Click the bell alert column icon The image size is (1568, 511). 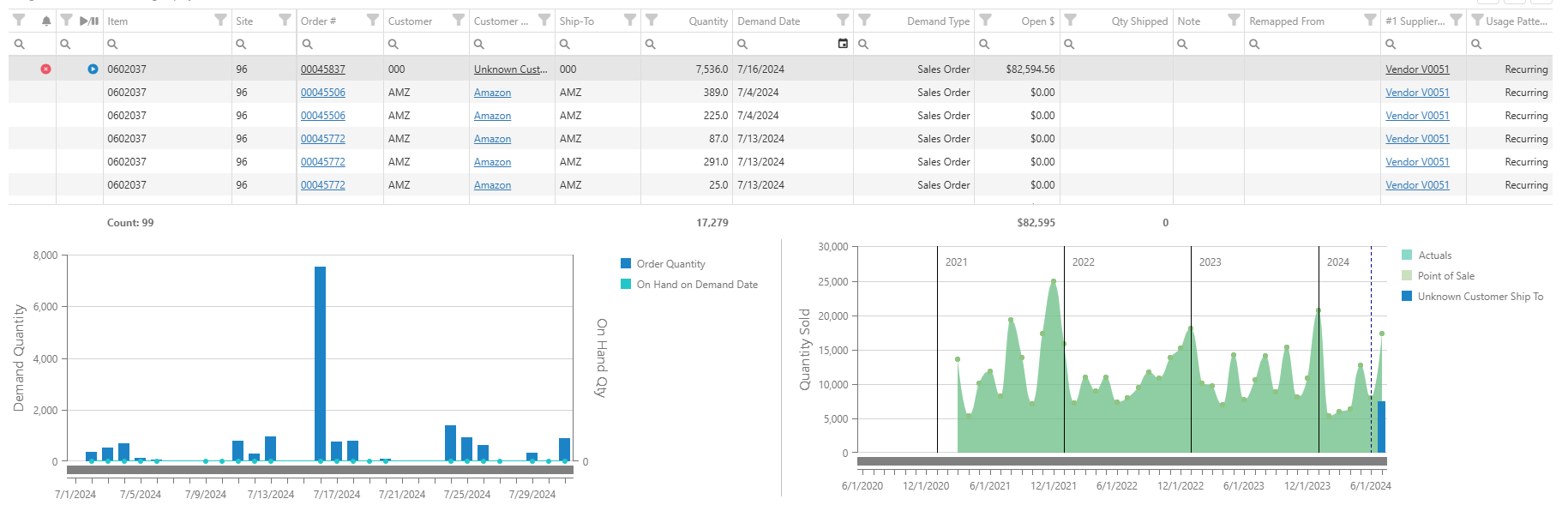[x=46, y=21]
